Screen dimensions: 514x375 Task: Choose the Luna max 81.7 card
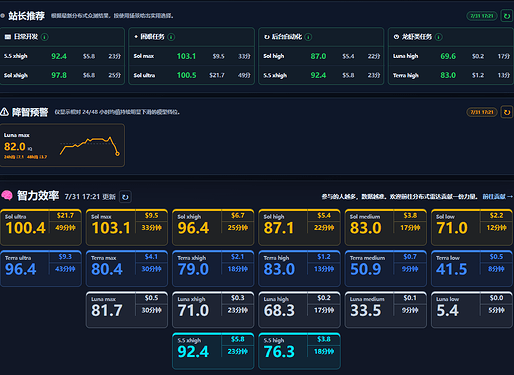127,310
